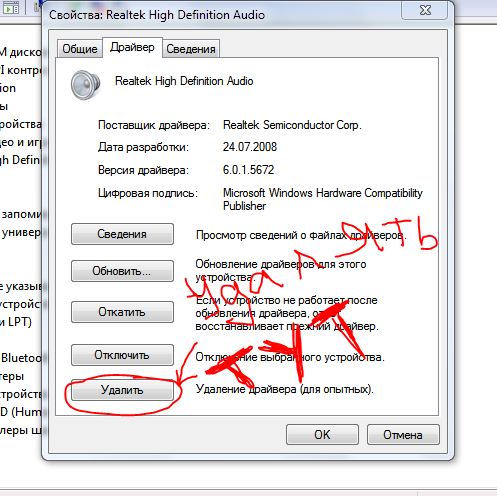This screenshot has height=496, width=497.
Task: Select Realtek Semiconductor Corp. provider text
Action: pos(292,125)
